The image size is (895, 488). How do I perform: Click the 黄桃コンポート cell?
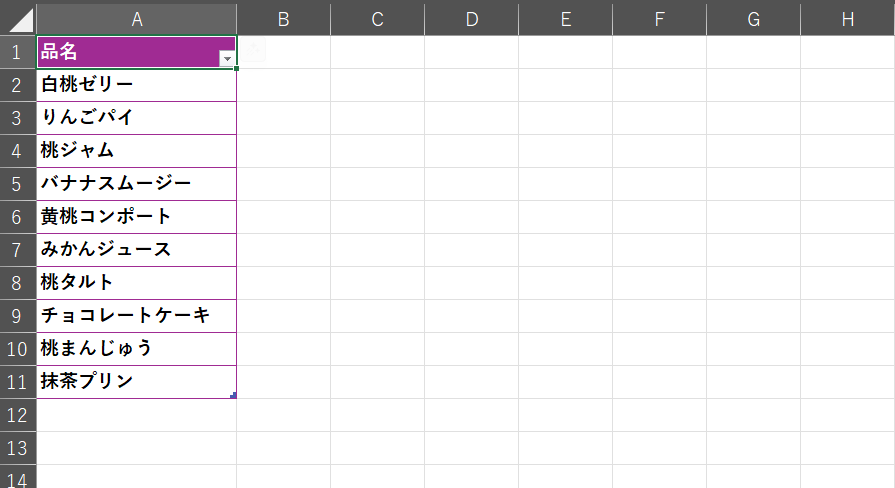click(136, 217)
